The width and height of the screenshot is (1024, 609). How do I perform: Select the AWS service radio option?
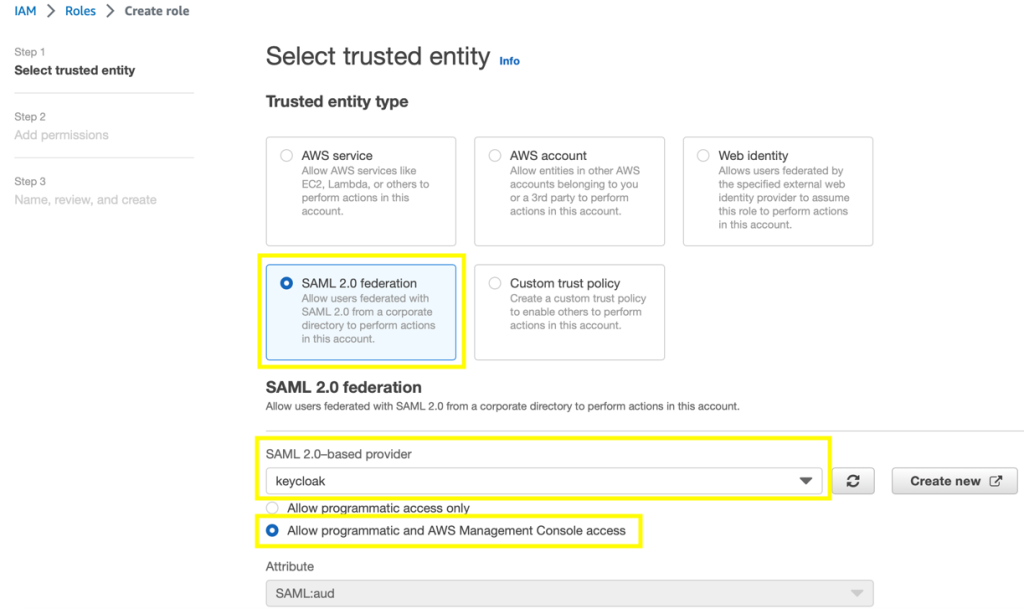tap(287, 156)
